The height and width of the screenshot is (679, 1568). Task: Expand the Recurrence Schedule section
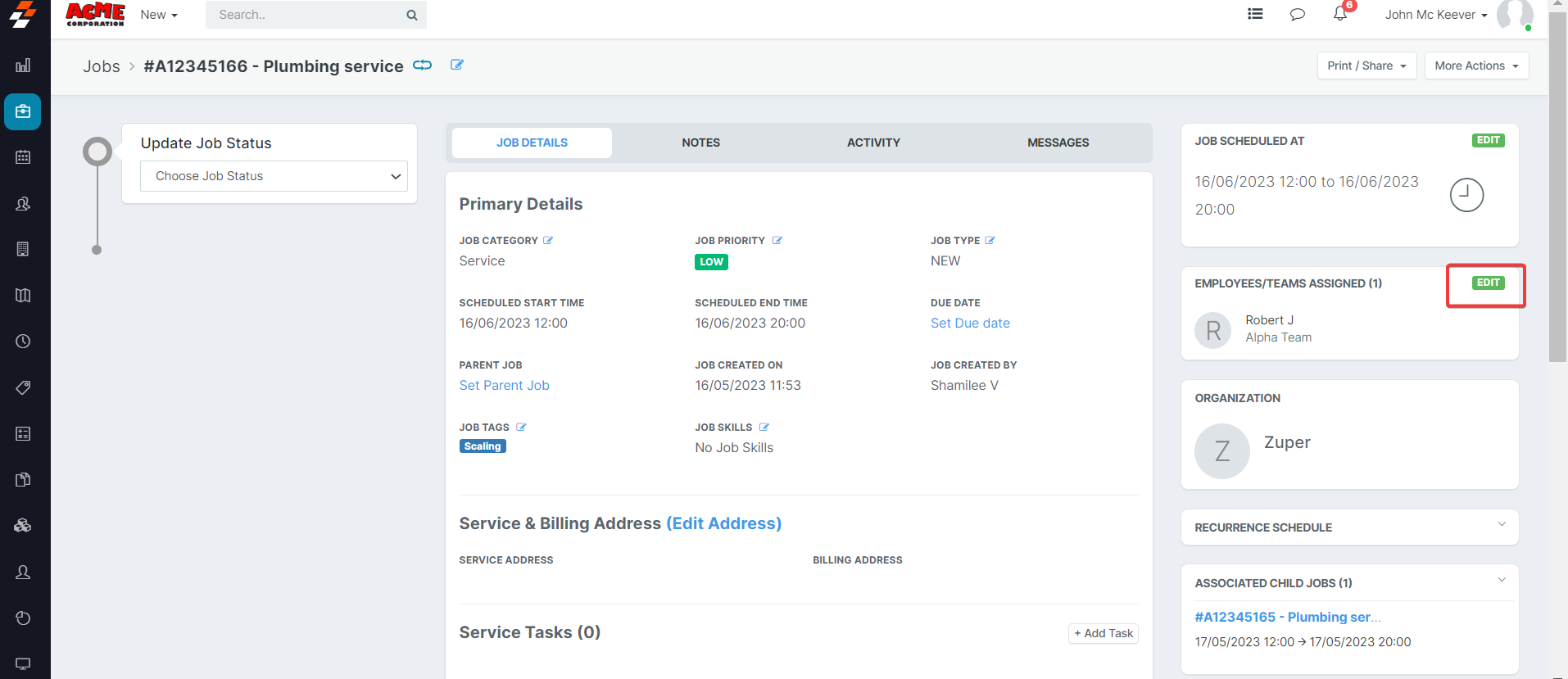click(1501, 525)
